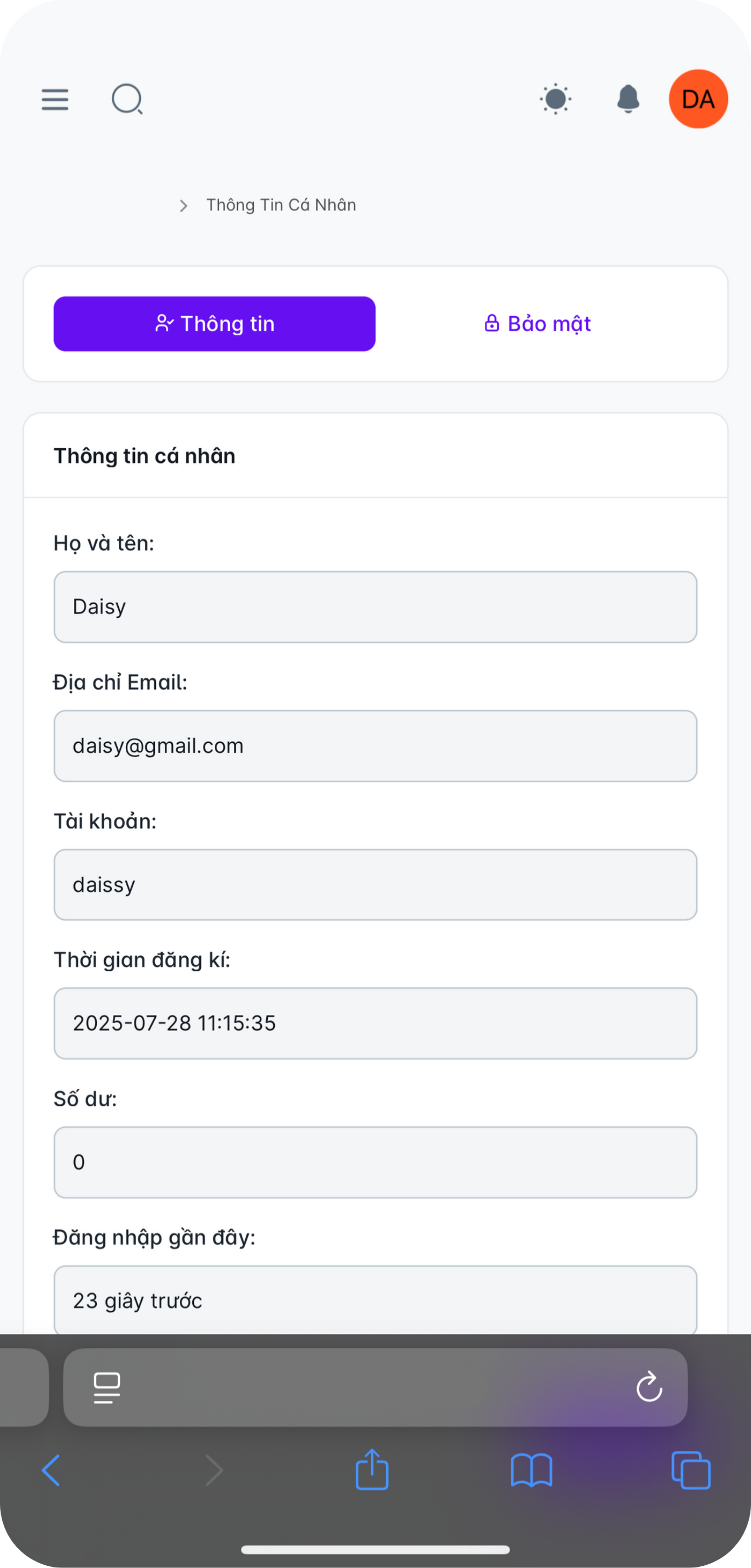Viewport: 751px width, 1568px height.
Task: Go back in Safari browser
Action: (51, 1471)
